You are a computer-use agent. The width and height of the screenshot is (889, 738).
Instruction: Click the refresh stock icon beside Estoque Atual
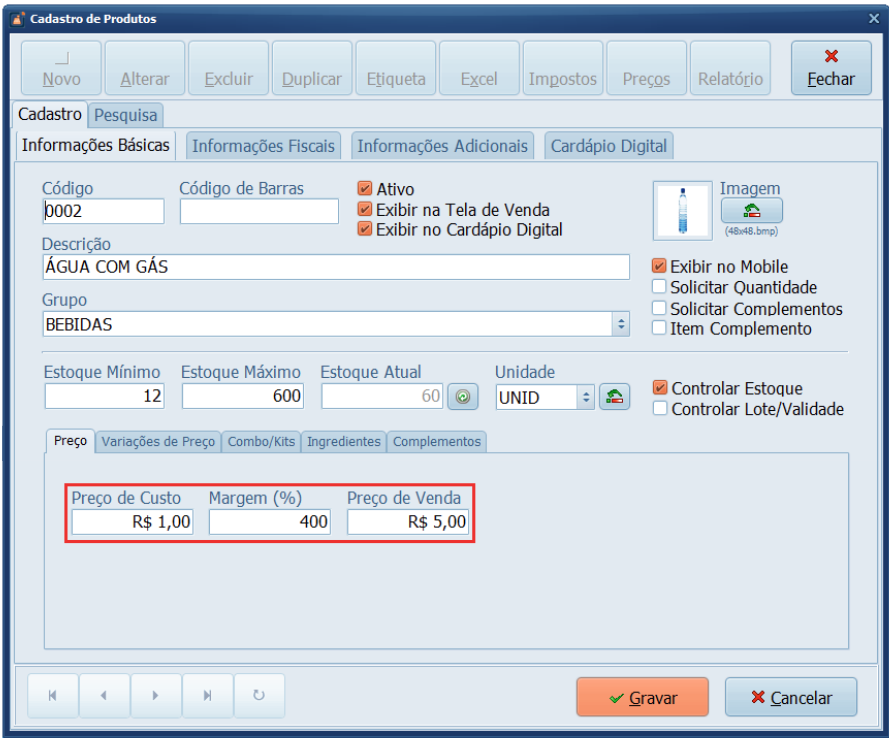463,397
